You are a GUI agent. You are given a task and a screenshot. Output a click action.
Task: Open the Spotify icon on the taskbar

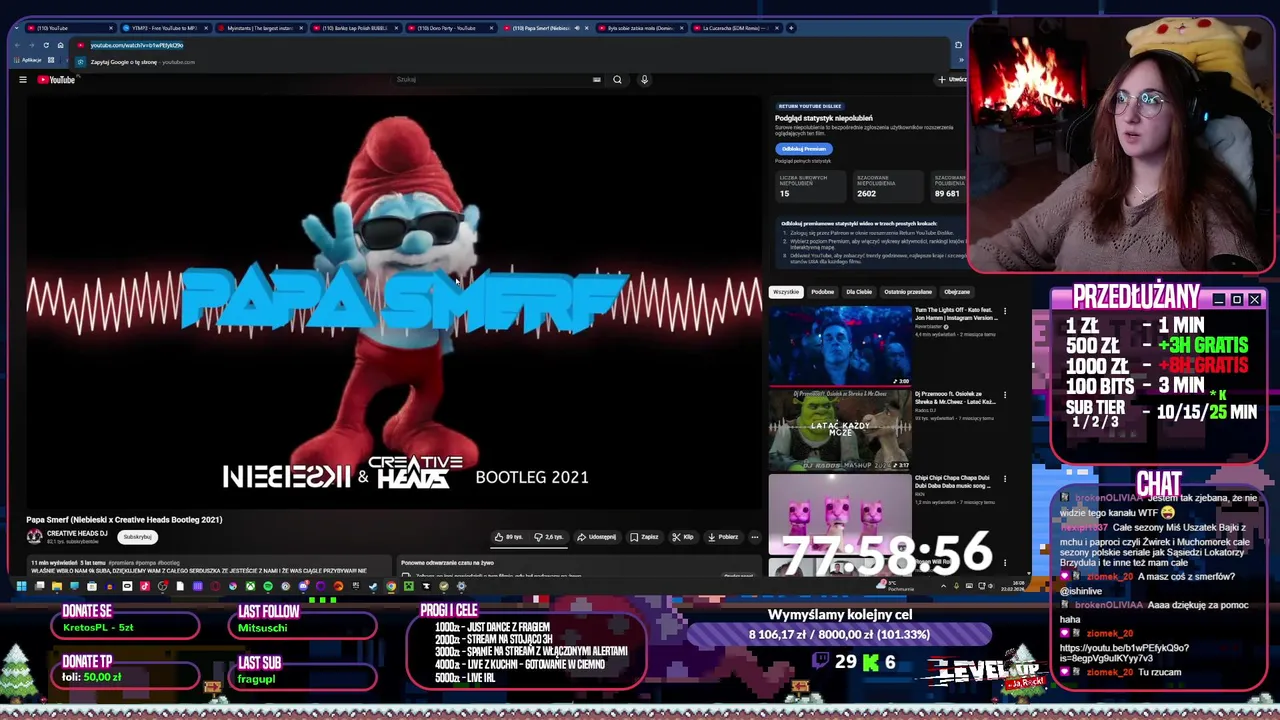pyautogui.click(x=268, y=586)
